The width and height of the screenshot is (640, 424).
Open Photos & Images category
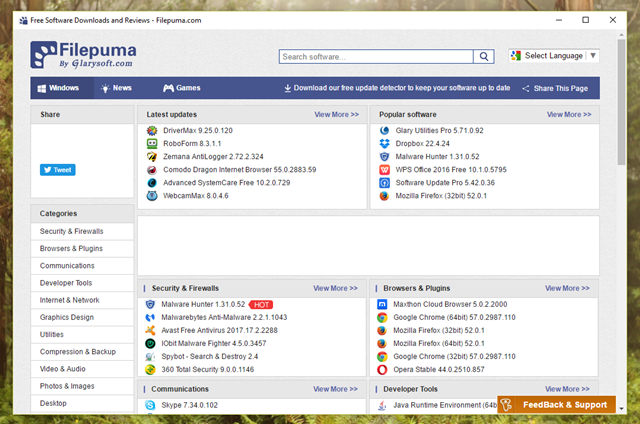click(x=82, y=386)
